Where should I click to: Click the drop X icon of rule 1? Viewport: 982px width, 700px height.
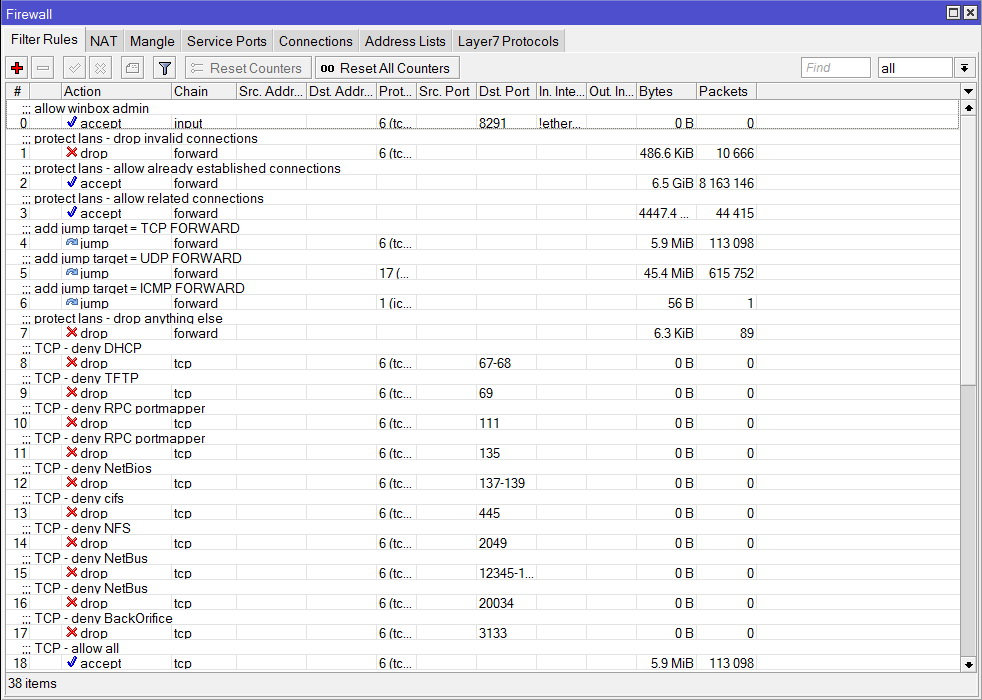pos(72,152)
